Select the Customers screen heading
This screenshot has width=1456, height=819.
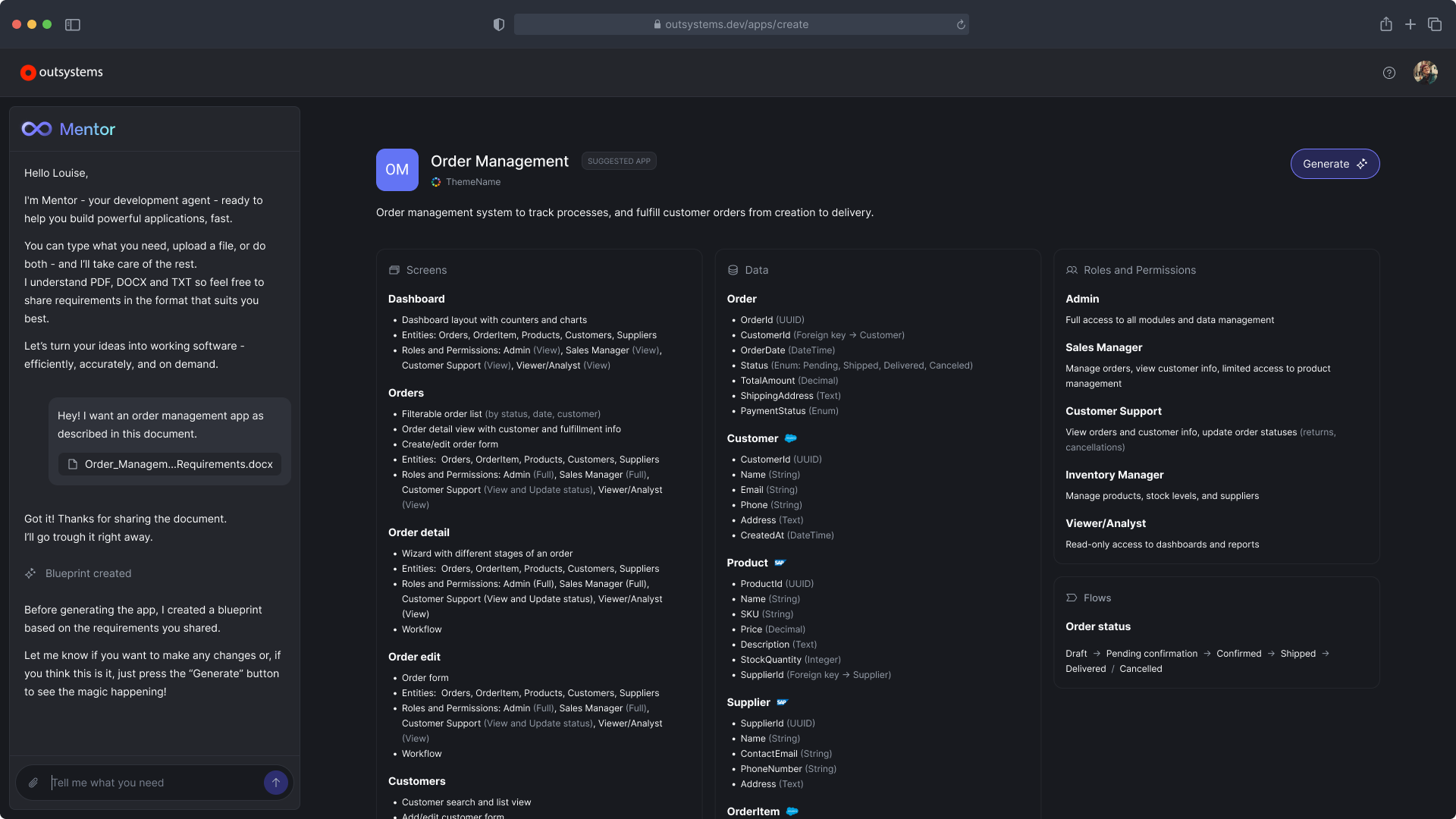coord(417,781)
